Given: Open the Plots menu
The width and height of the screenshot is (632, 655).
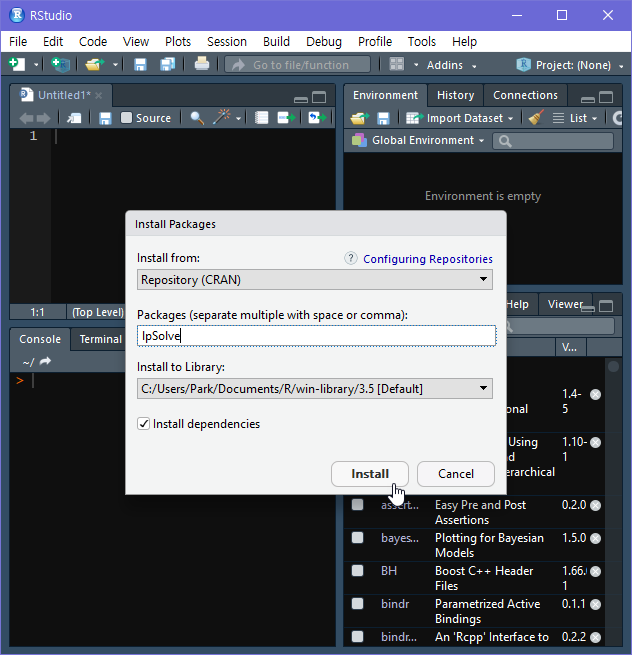Looking at the screenshot, I should pyautogui.click(x=178, y=42).
